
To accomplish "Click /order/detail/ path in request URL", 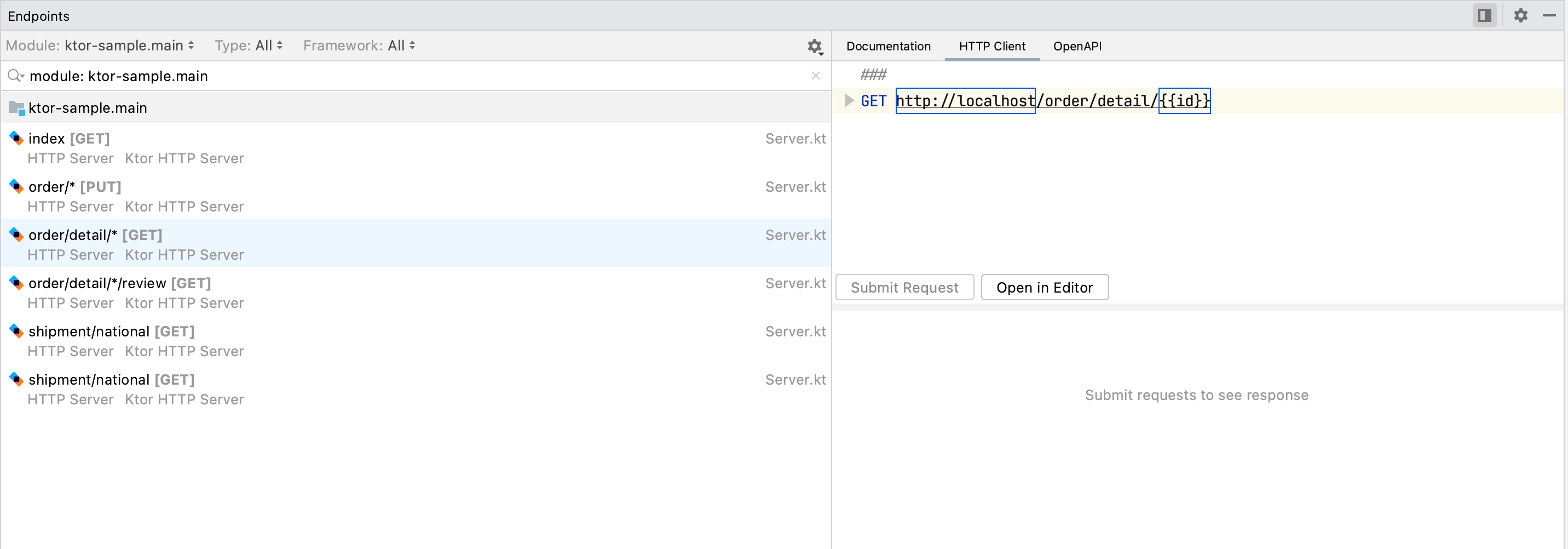I will [x=1097, y=101].
